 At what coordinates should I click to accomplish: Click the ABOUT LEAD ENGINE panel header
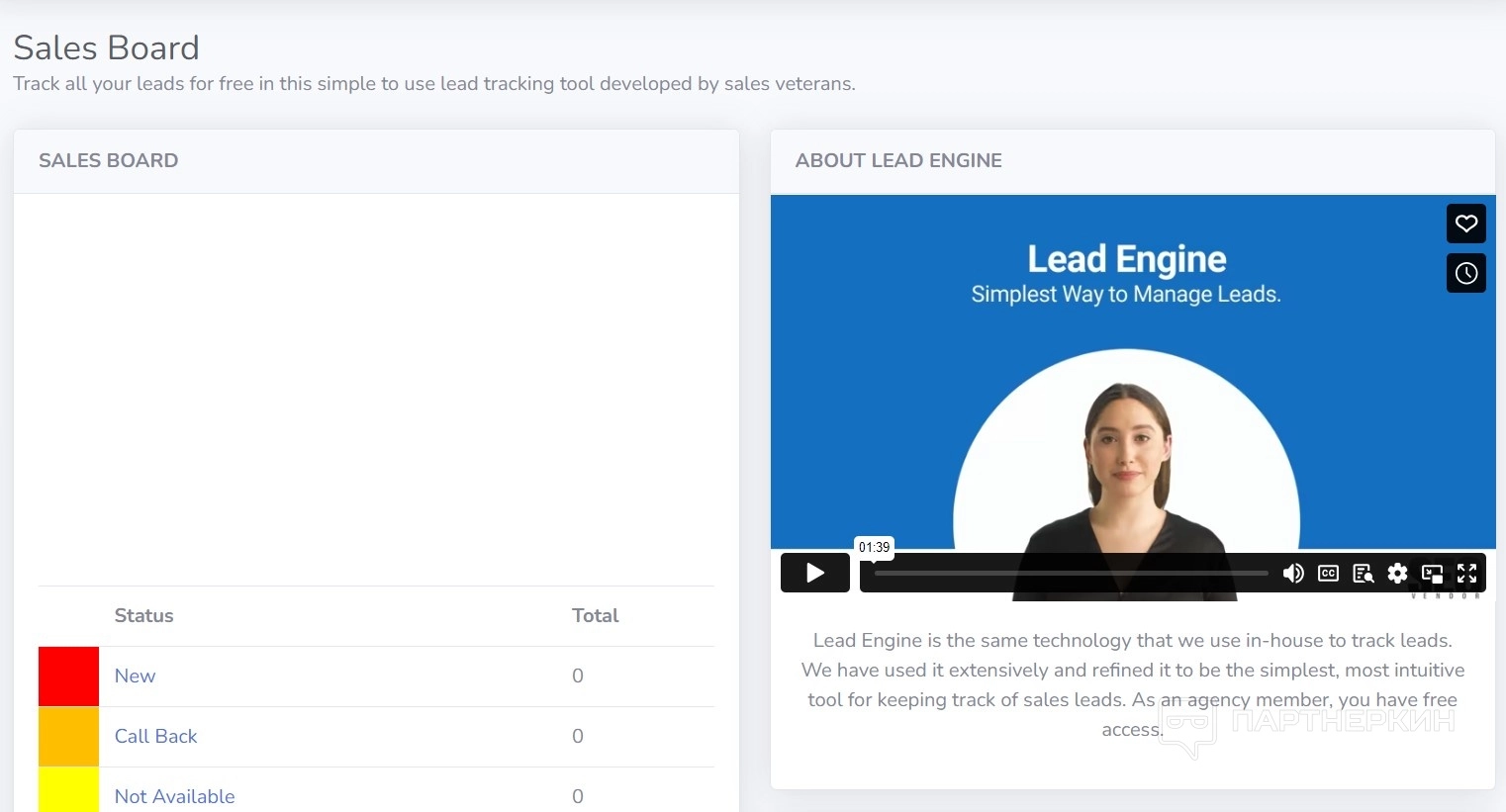(1133, 161)
